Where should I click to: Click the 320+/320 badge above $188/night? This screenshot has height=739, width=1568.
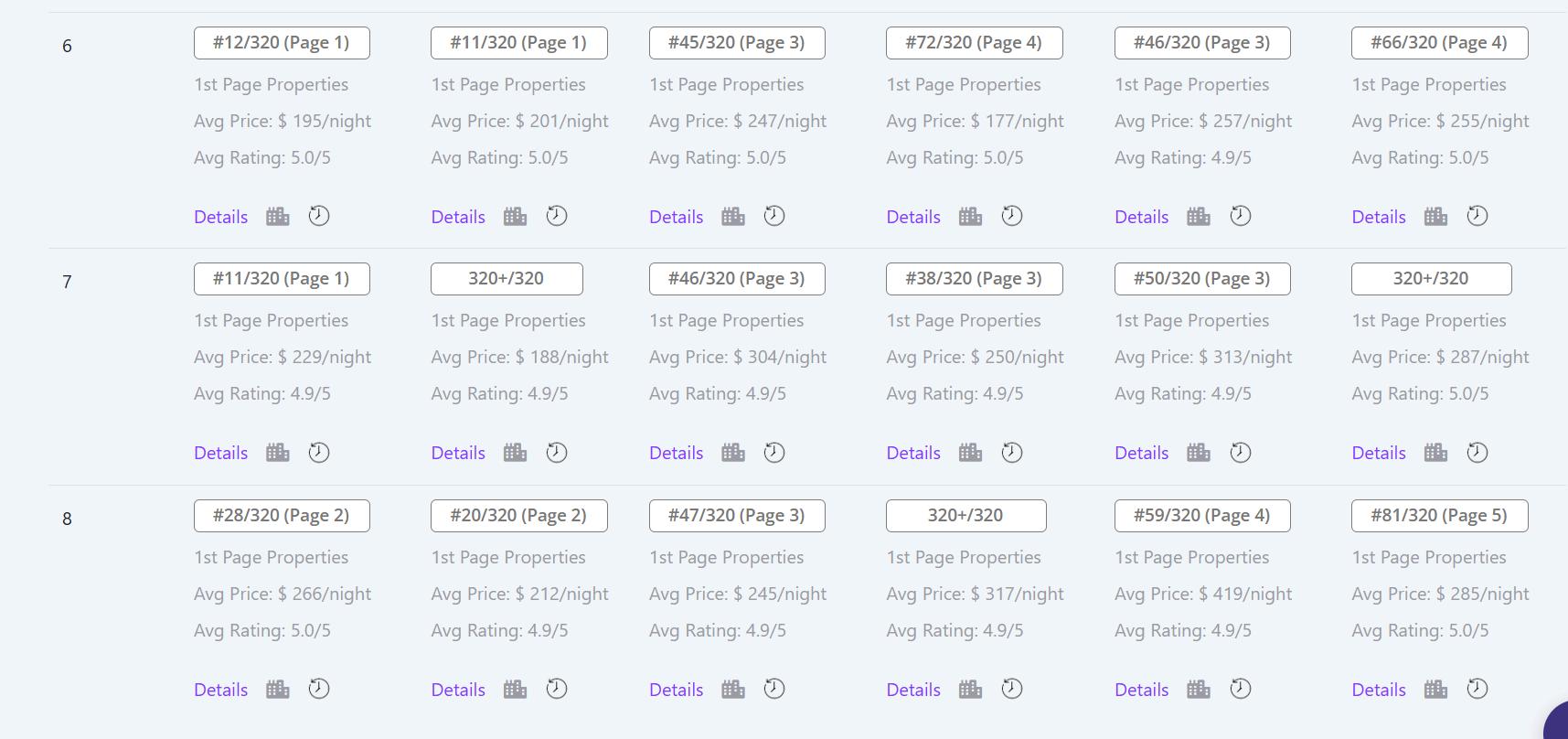[x=507, y=279]
